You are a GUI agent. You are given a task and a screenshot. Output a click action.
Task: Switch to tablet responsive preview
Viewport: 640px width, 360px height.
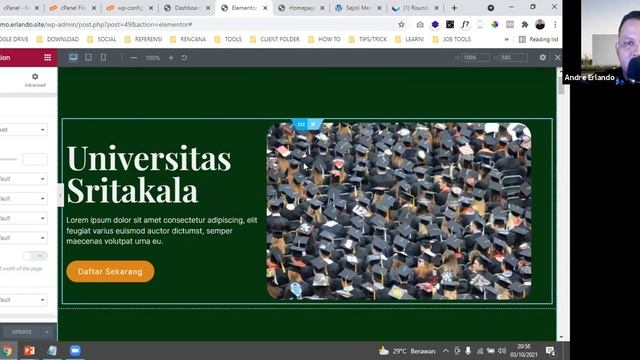(x=88, y=57)
